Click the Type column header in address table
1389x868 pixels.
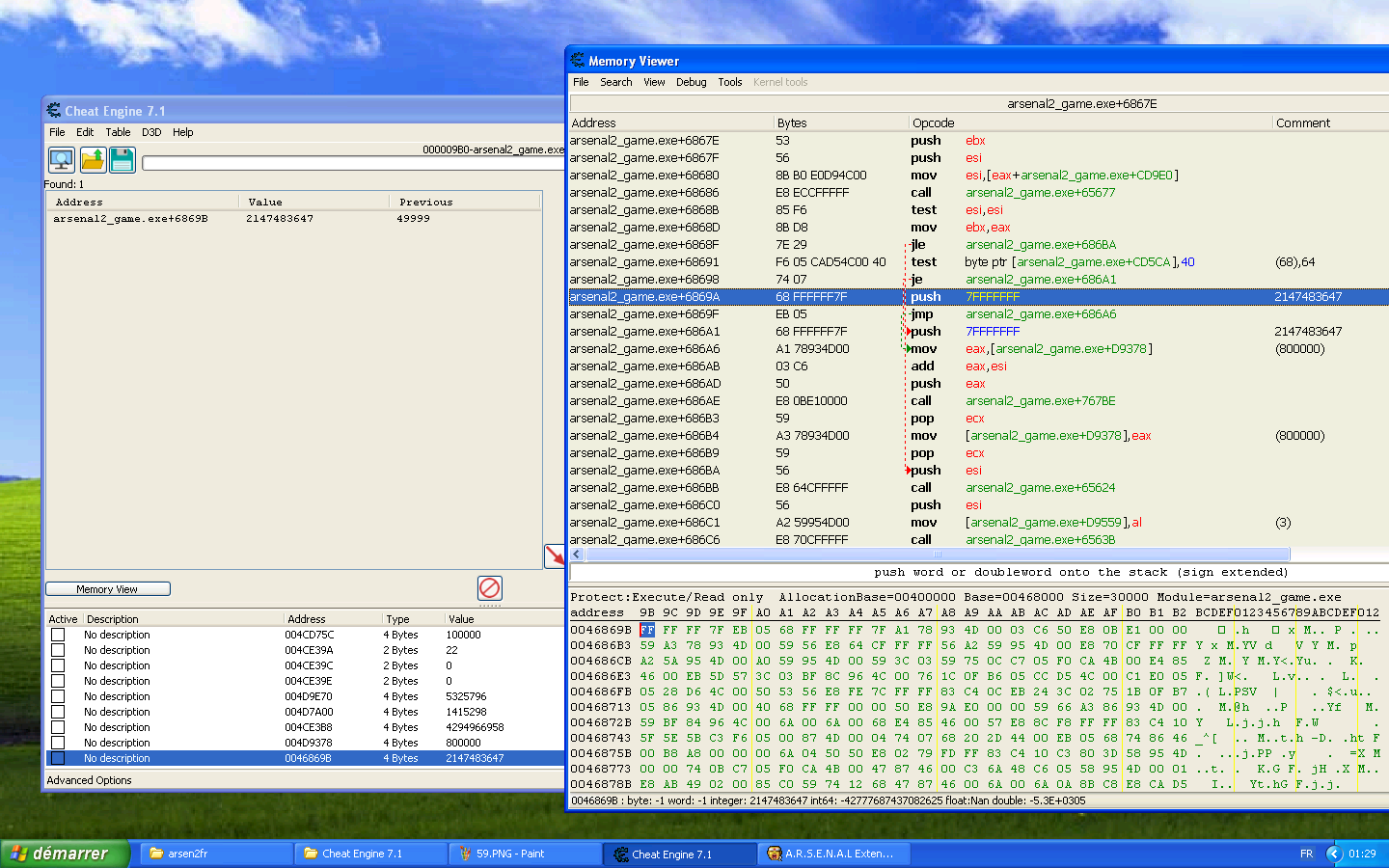coord(413,619)
